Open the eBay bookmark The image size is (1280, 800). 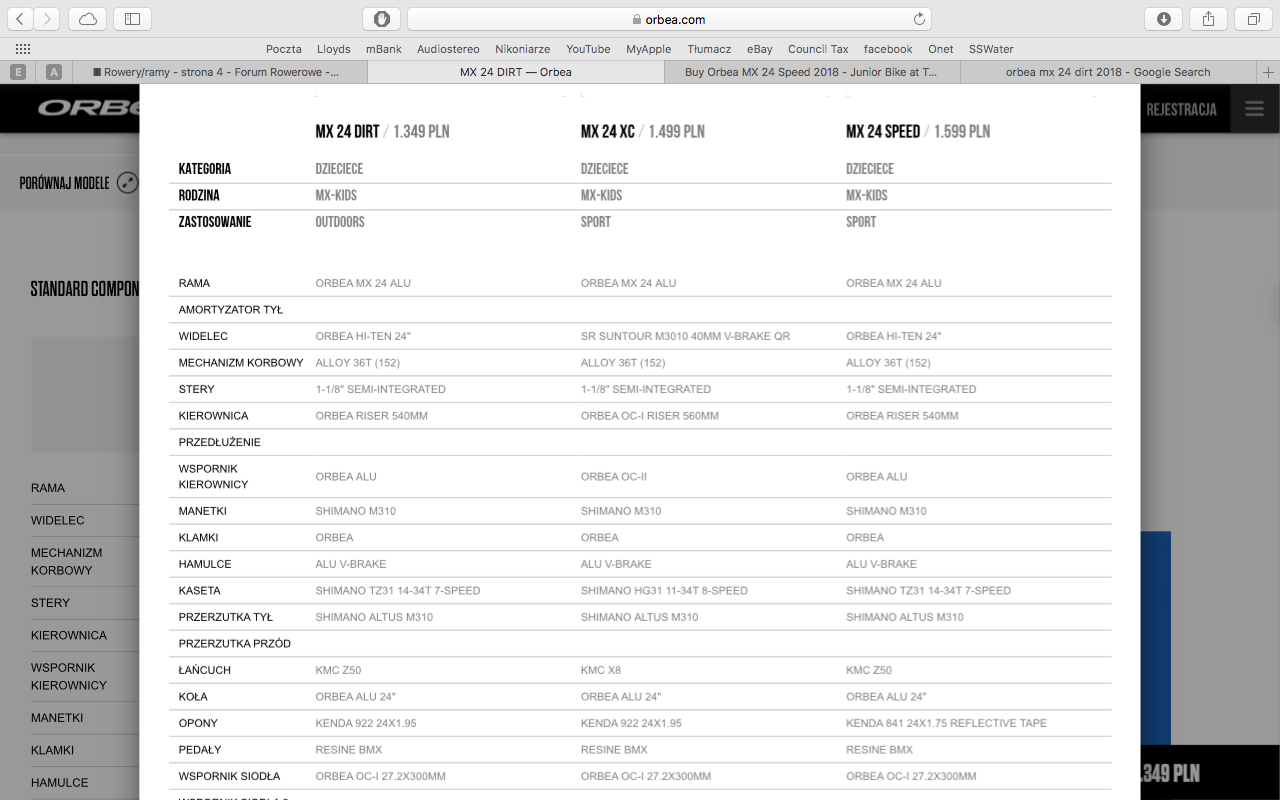760,49
